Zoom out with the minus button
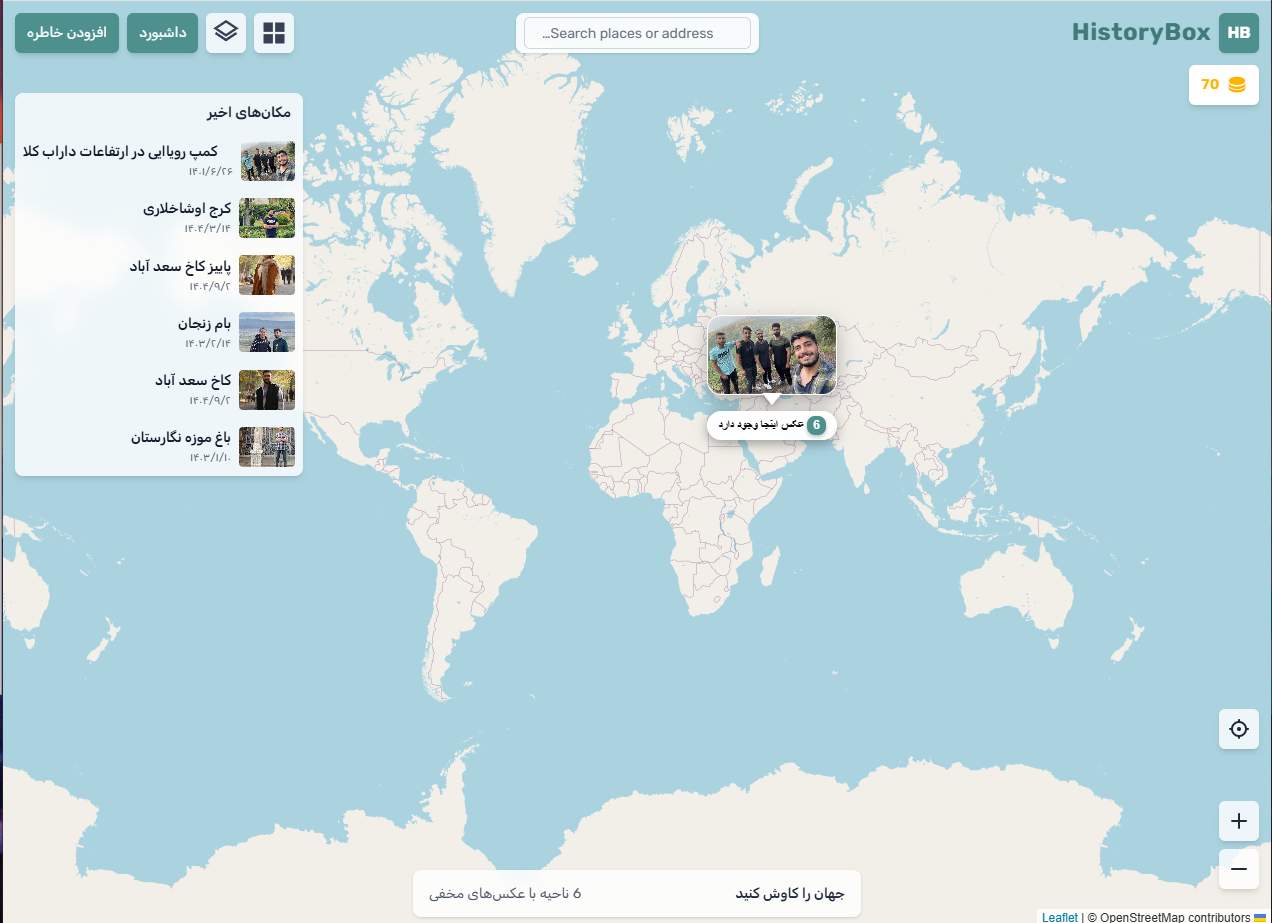The width and height of the screenshot is (1272, 923). [x=1238, y=869]
